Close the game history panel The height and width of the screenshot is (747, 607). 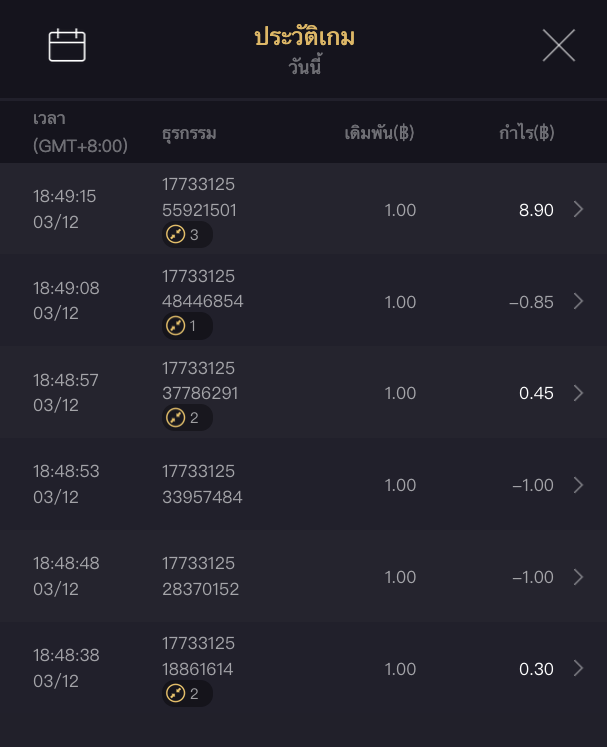pyautogui.click(x=558, y=45)
